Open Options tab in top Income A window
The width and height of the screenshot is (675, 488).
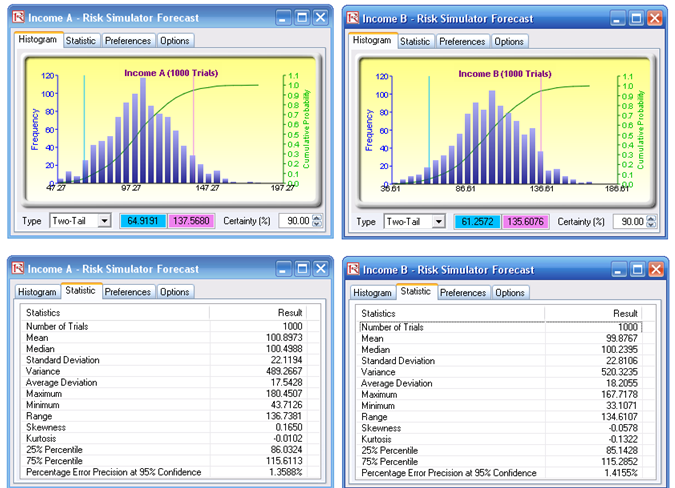tap(175, 41)
